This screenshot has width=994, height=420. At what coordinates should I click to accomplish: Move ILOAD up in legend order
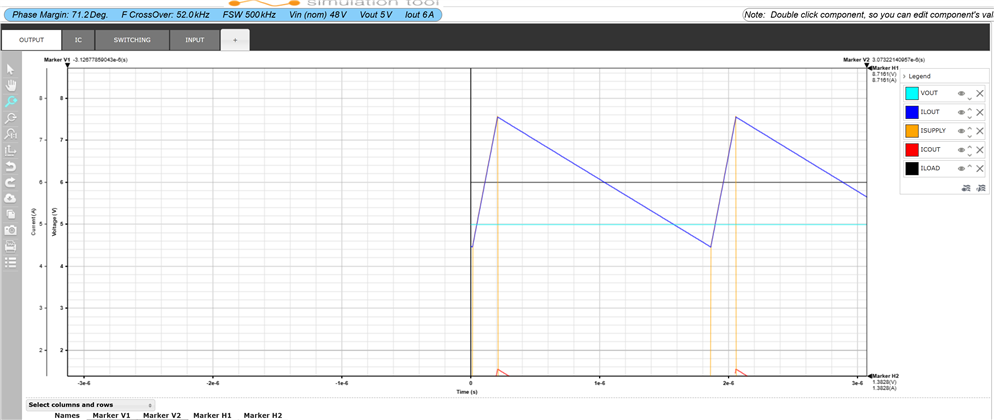[969, 166]
